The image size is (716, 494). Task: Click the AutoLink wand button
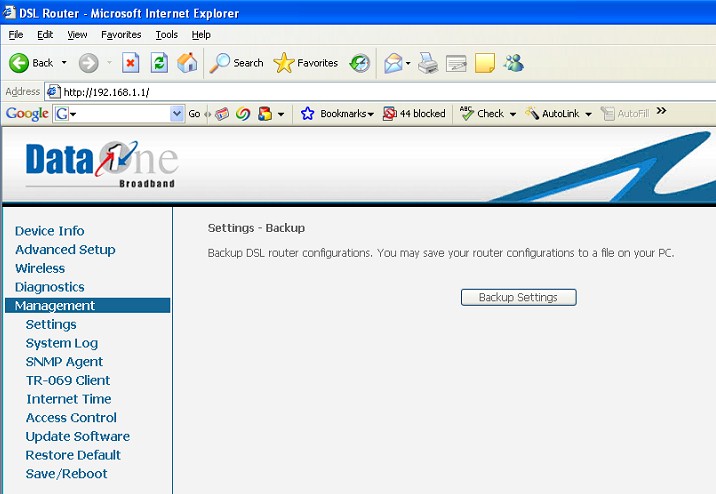click(552, 114)
